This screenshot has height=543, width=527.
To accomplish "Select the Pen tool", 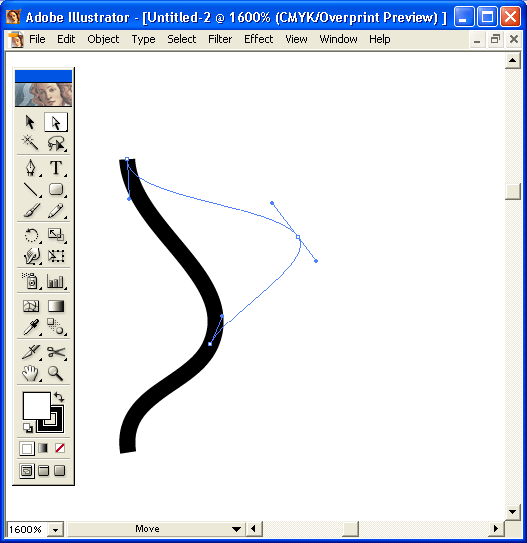I will click(x=31, y=168).
